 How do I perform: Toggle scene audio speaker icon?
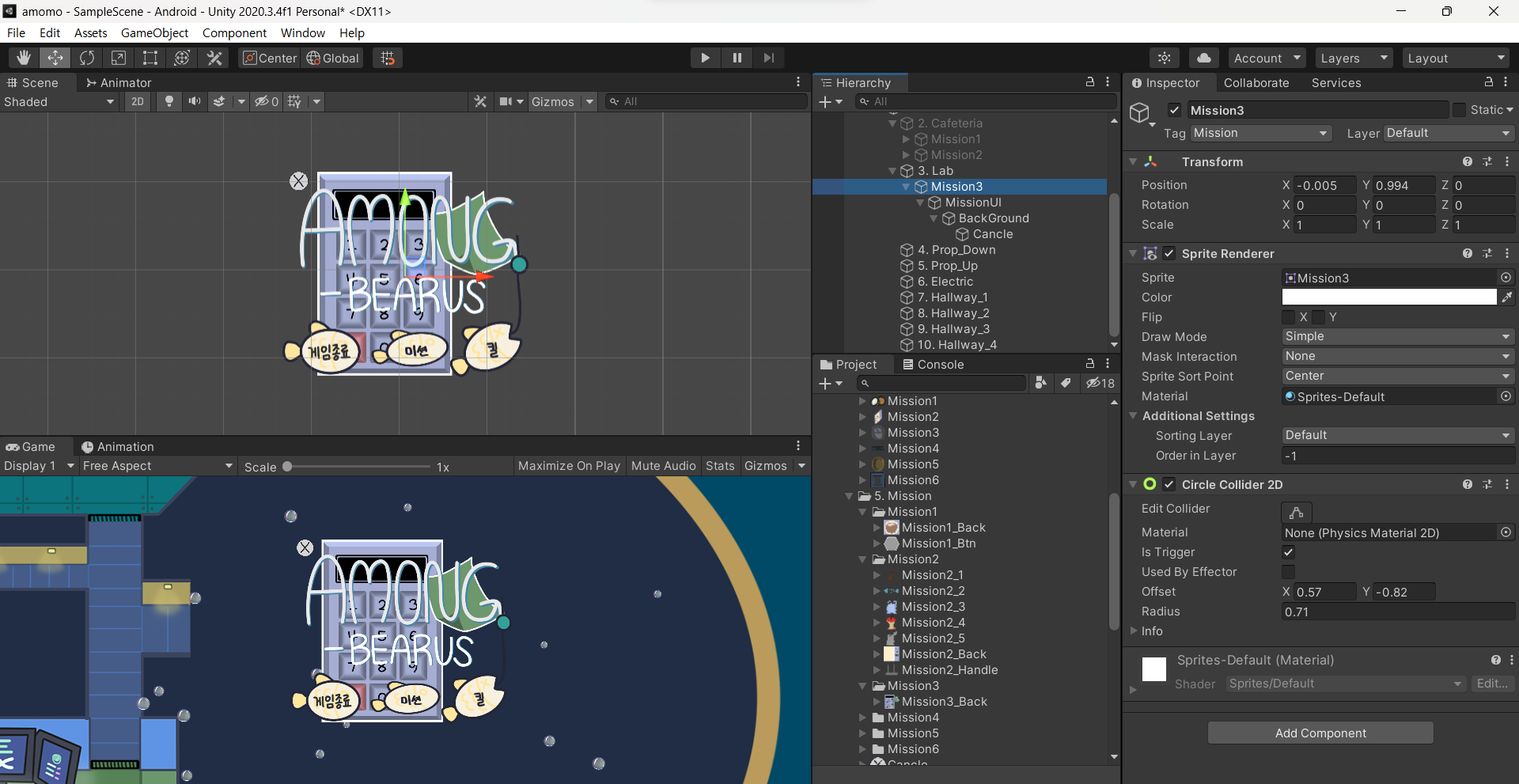(x=194, y=101)
